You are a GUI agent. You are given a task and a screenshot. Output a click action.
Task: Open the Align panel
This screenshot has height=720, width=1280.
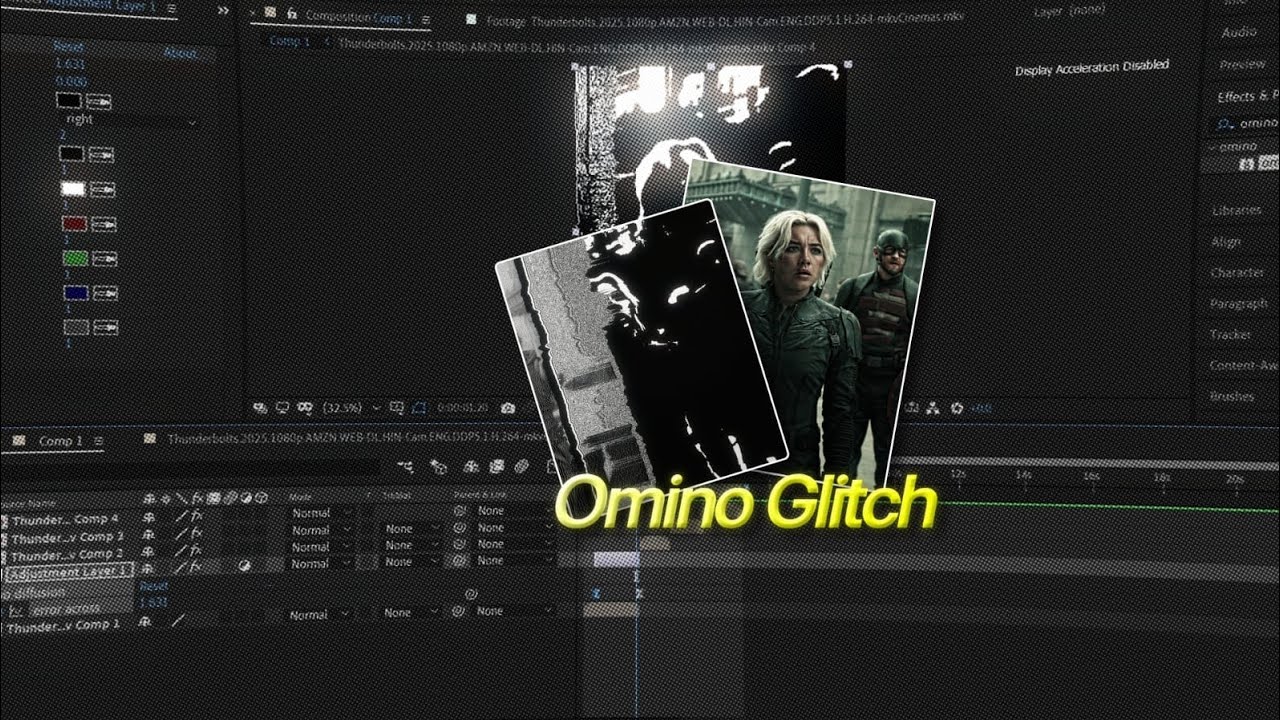point(1225,241)
